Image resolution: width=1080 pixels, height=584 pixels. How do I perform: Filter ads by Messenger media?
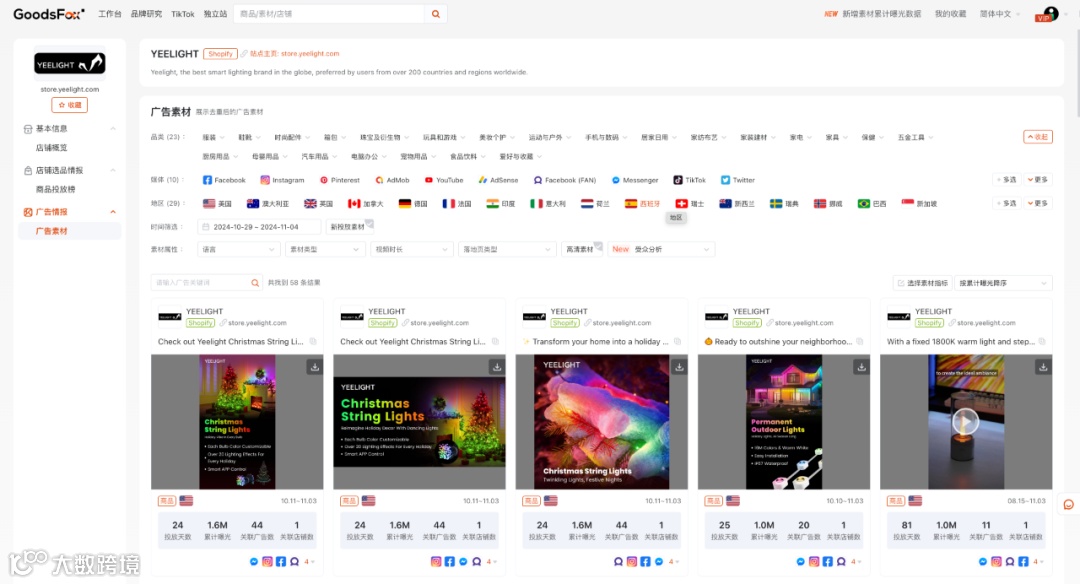click(635, 180)
